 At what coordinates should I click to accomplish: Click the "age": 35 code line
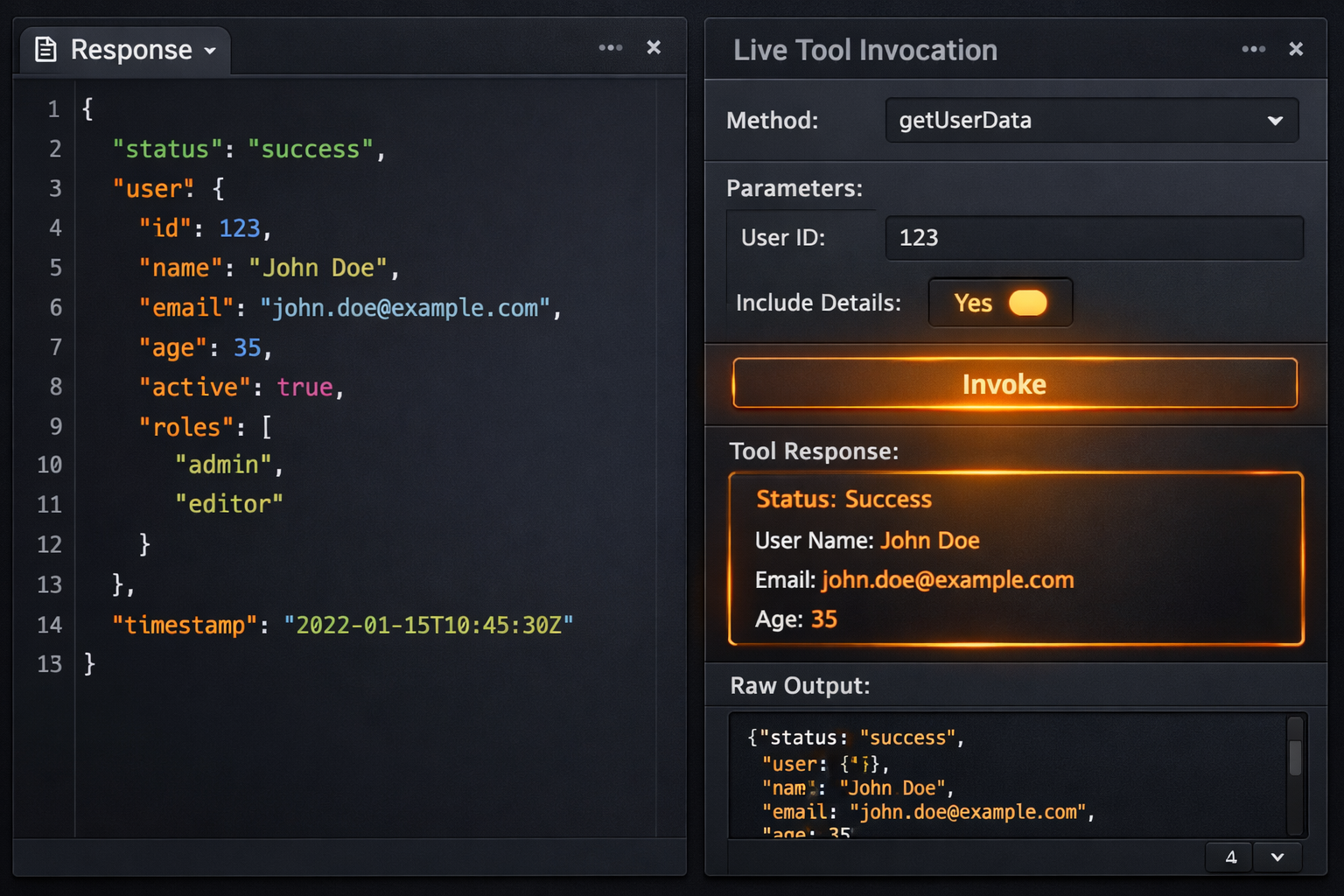coord(205,348)
